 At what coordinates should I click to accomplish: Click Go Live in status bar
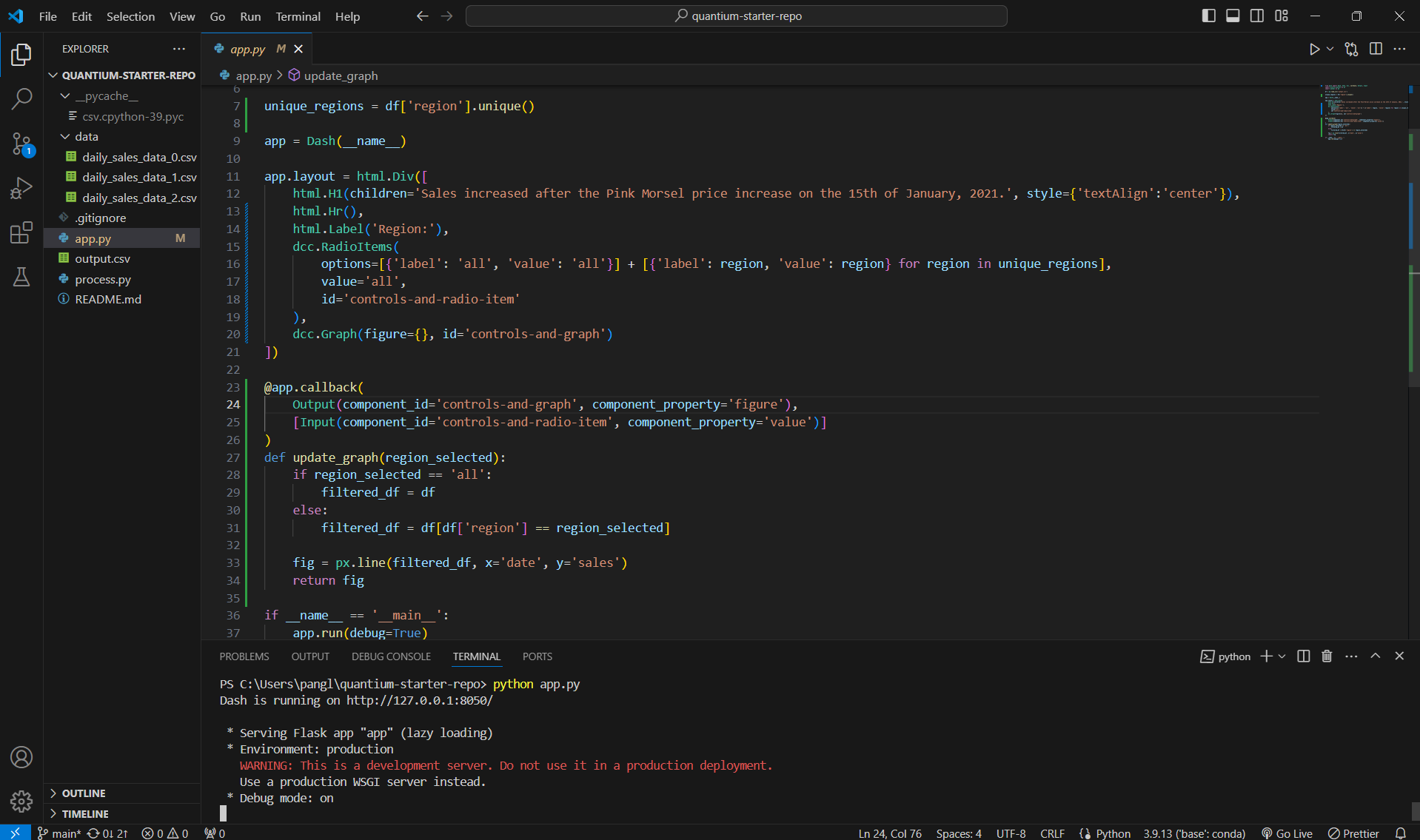(1287, 833)
